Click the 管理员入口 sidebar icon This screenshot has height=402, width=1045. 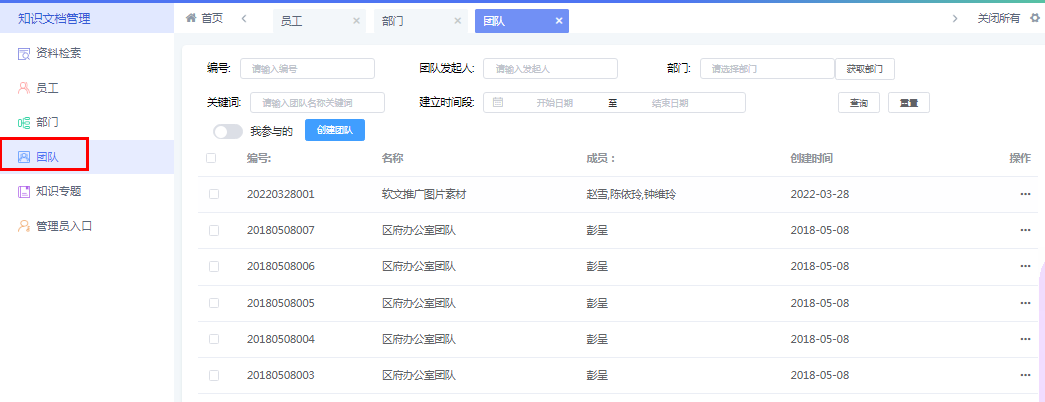pos(24,226)
